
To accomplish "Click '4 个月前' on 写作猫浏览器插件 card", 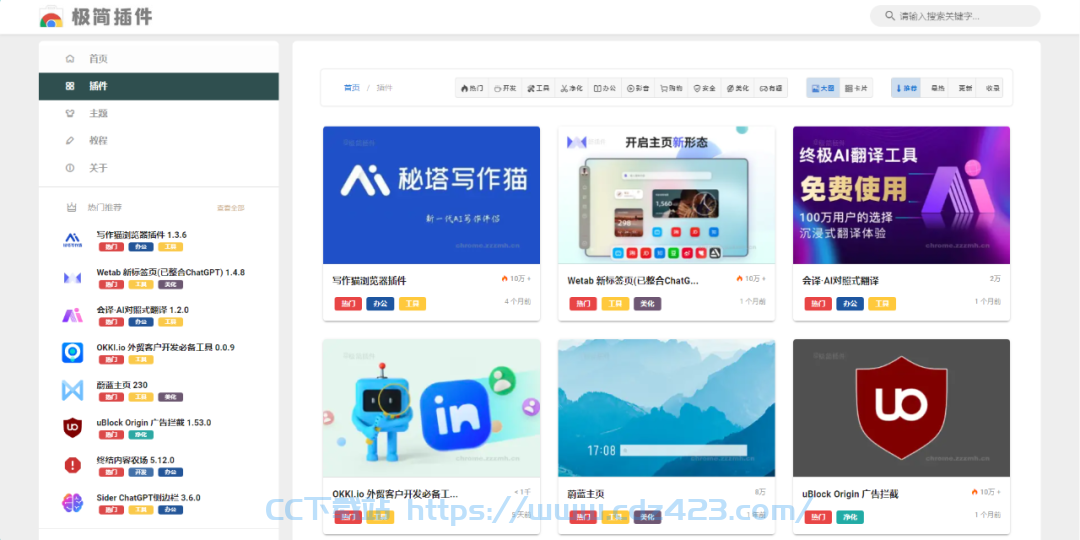I will pyautogui.click(x=517, y=302).
